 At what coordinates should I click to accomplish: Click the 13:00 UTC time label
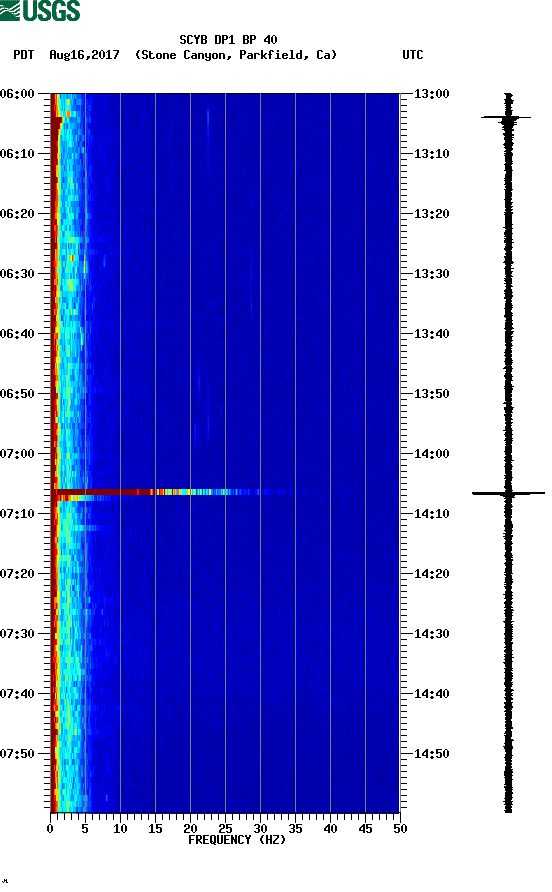click(431, 94)
